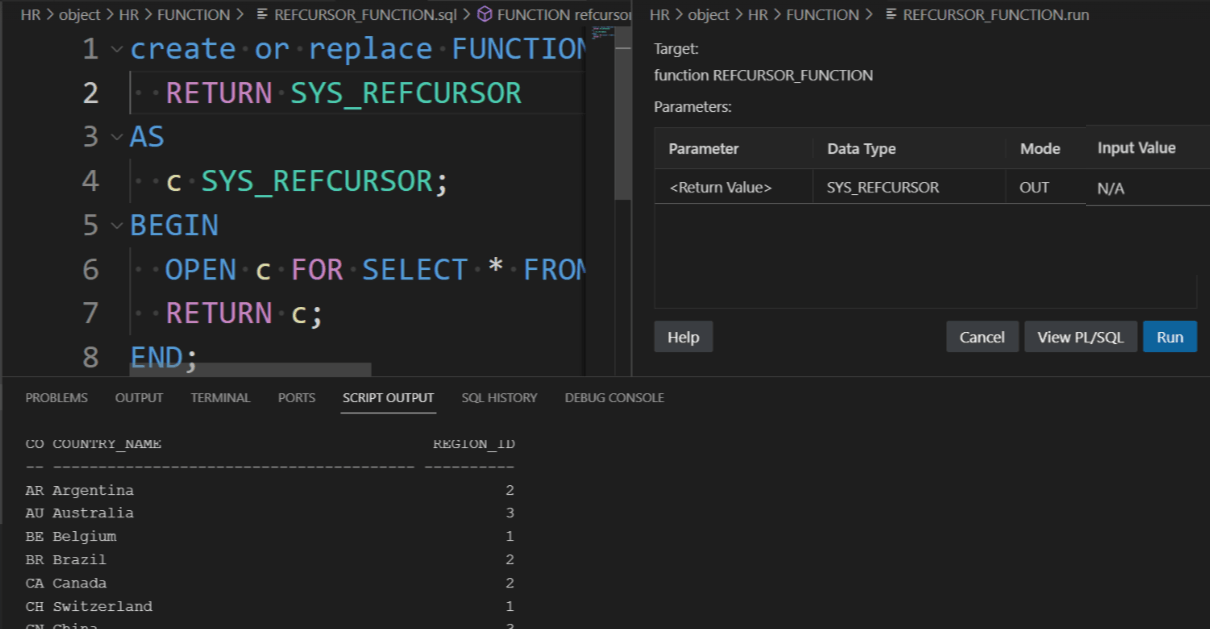Viewport: 1210px width, 629px height.
Task: Click the FUNCTION breadcrumb item
Action: coord(196,15)
